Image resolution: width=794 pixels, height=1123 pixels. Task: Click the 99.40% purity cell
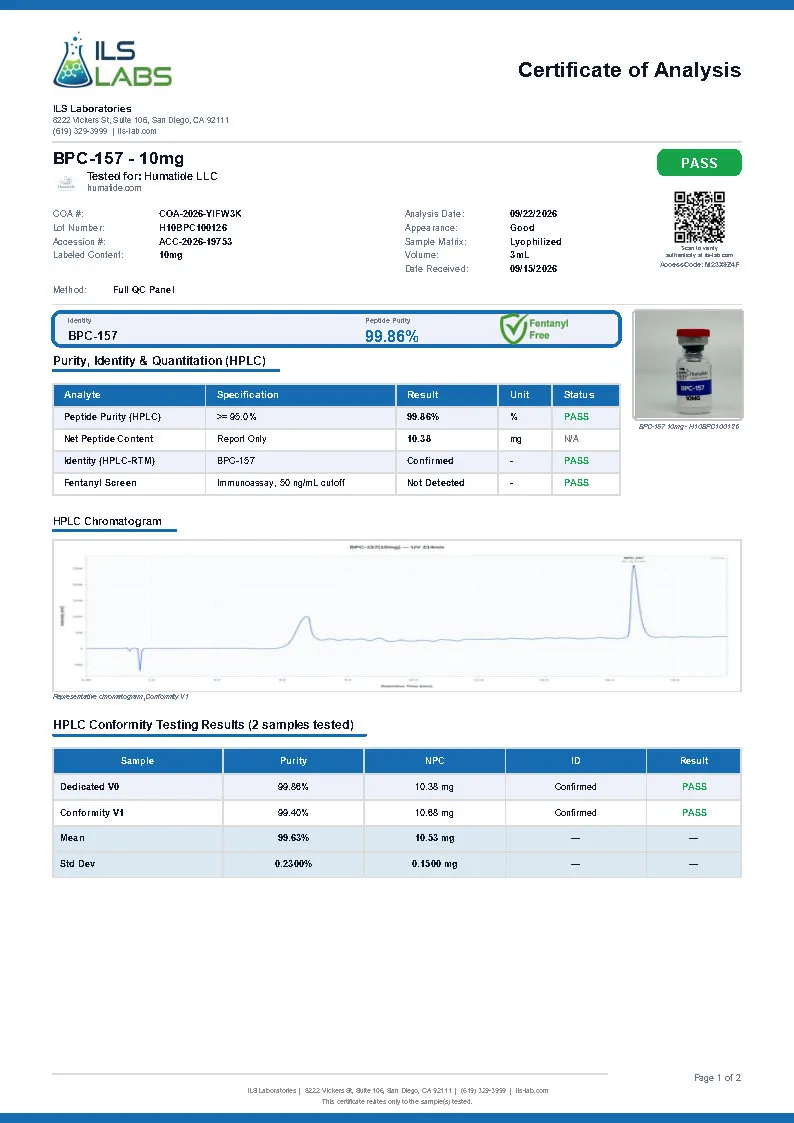click(293, 813)
